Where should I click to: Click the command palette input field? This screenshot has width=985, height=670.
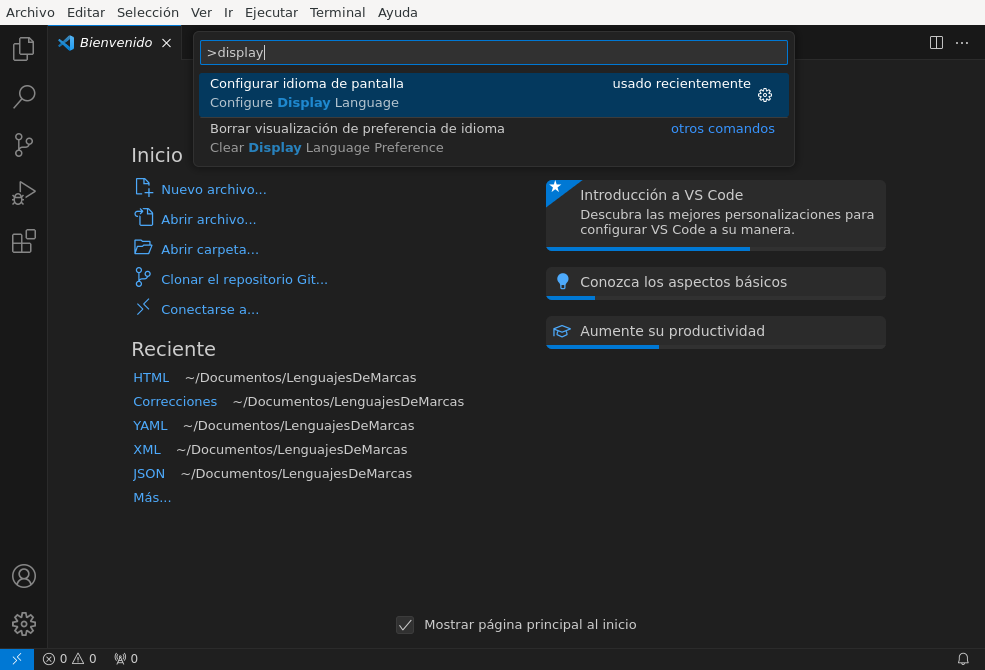click(x=494, y=53)
